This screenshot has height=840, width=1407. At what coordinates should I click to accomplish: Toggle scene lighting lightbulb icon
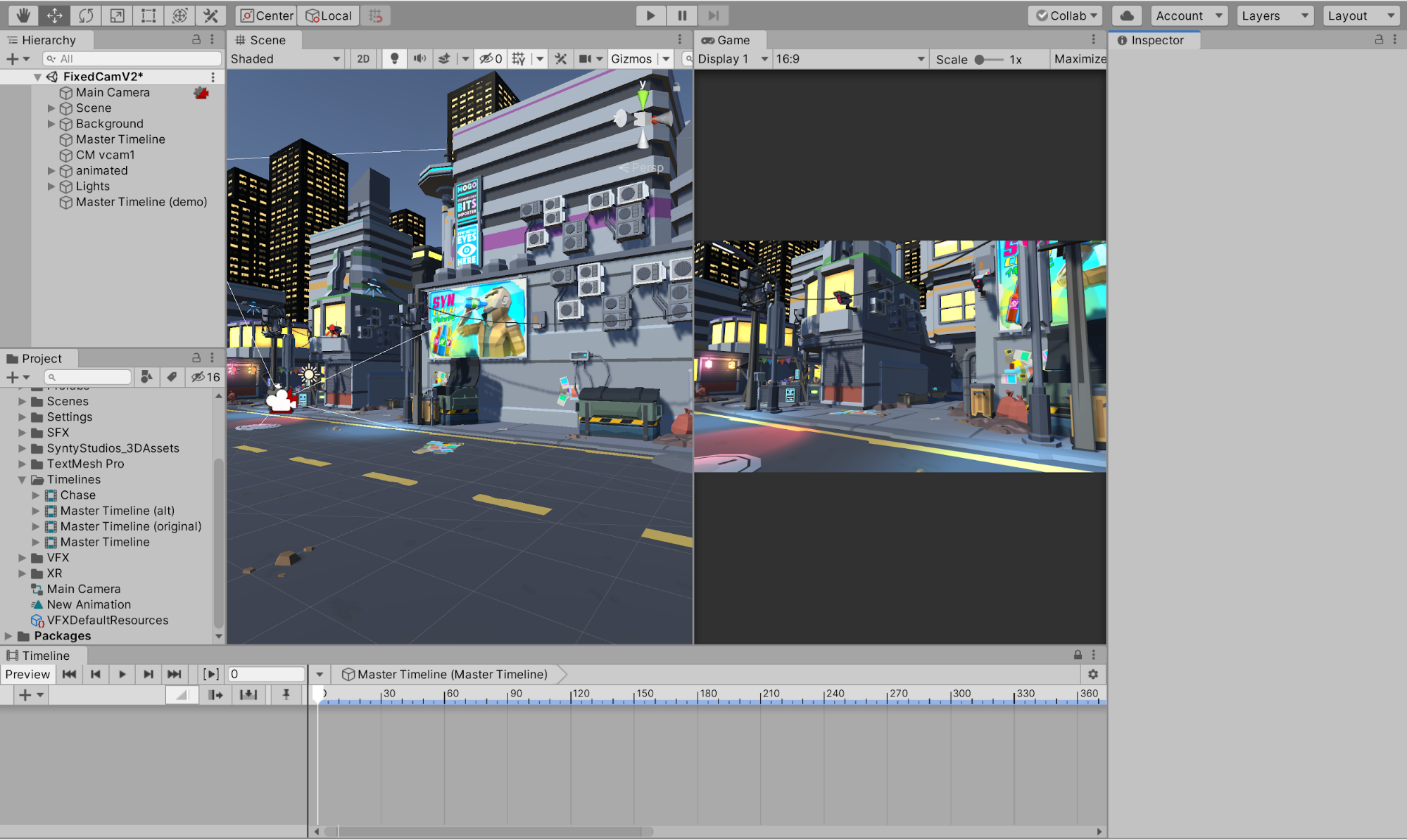tap(394, 59)
